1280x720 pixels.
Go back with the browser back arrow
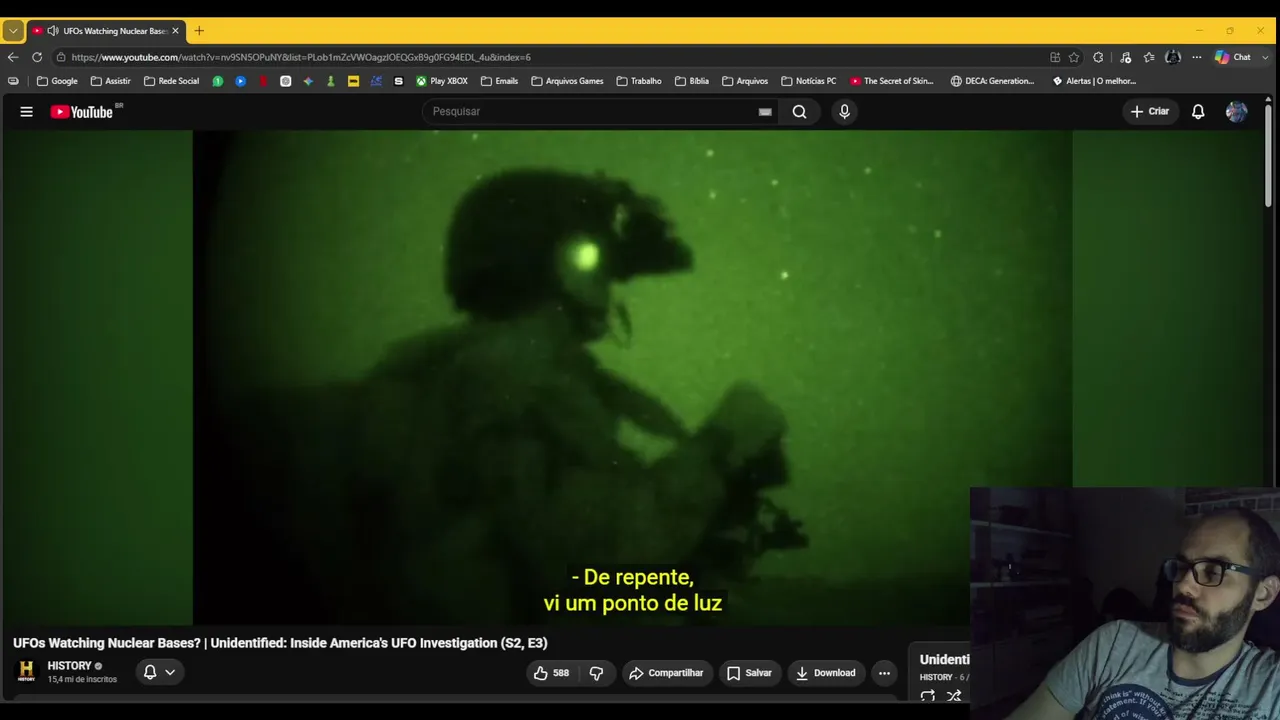(x=13, y=57)
